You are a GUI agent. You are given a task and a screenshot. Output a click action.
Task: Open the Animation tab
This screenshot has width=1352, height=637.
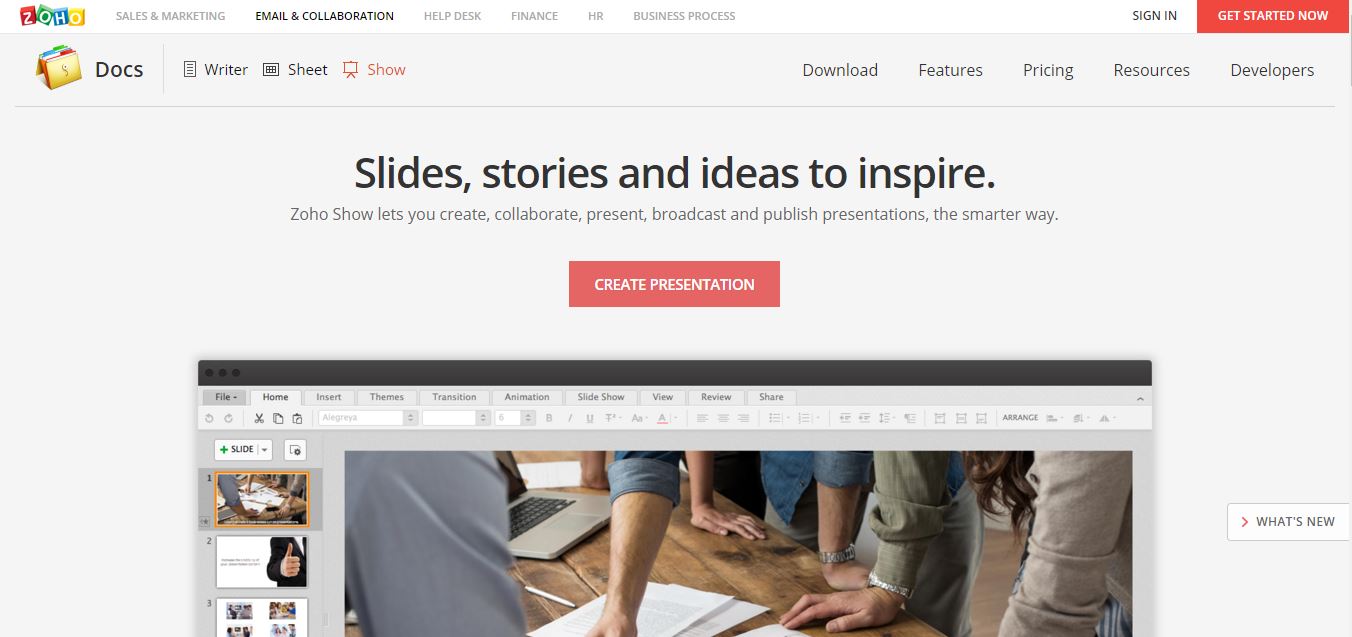click(x=527, y=397)
